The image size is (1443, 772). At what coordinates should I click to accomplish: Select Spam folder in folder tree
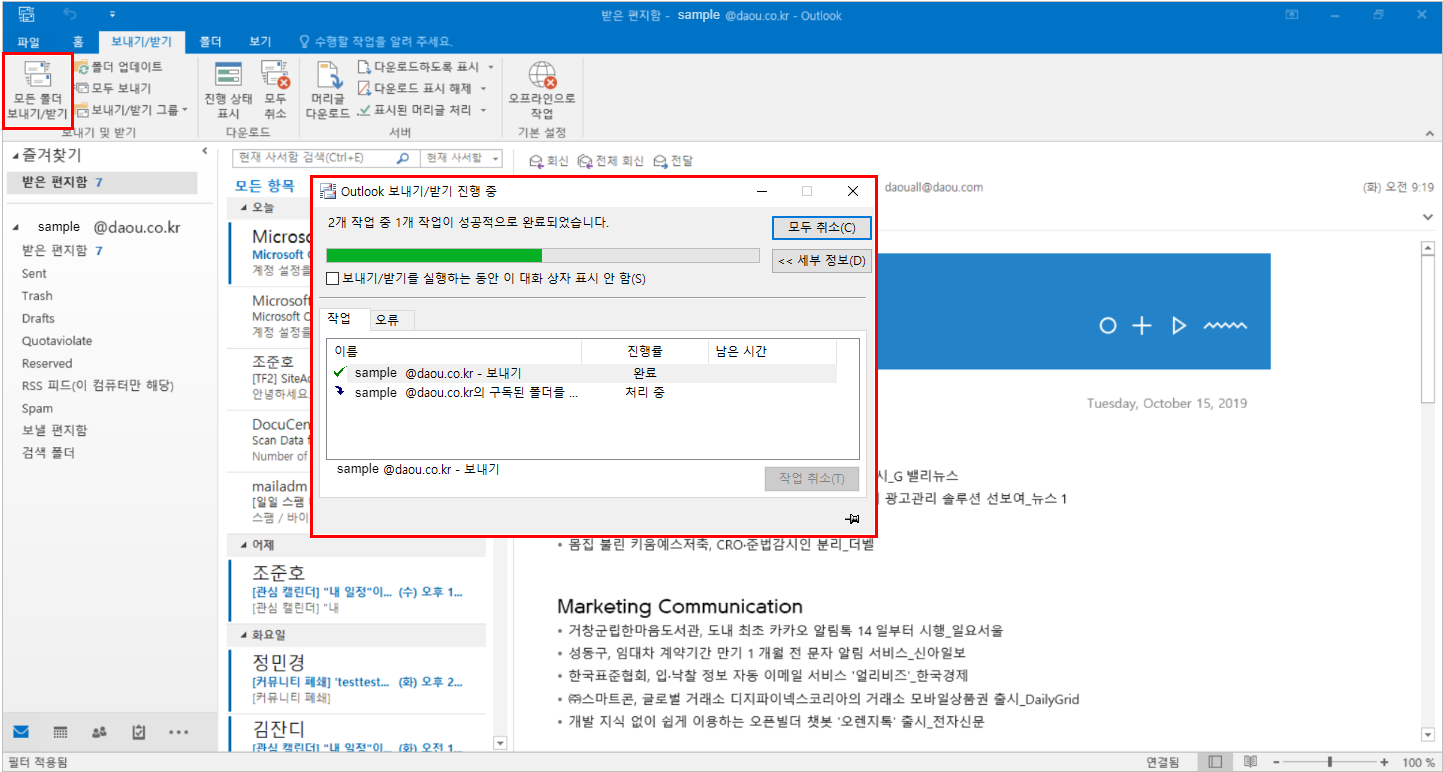click(37, 408)
